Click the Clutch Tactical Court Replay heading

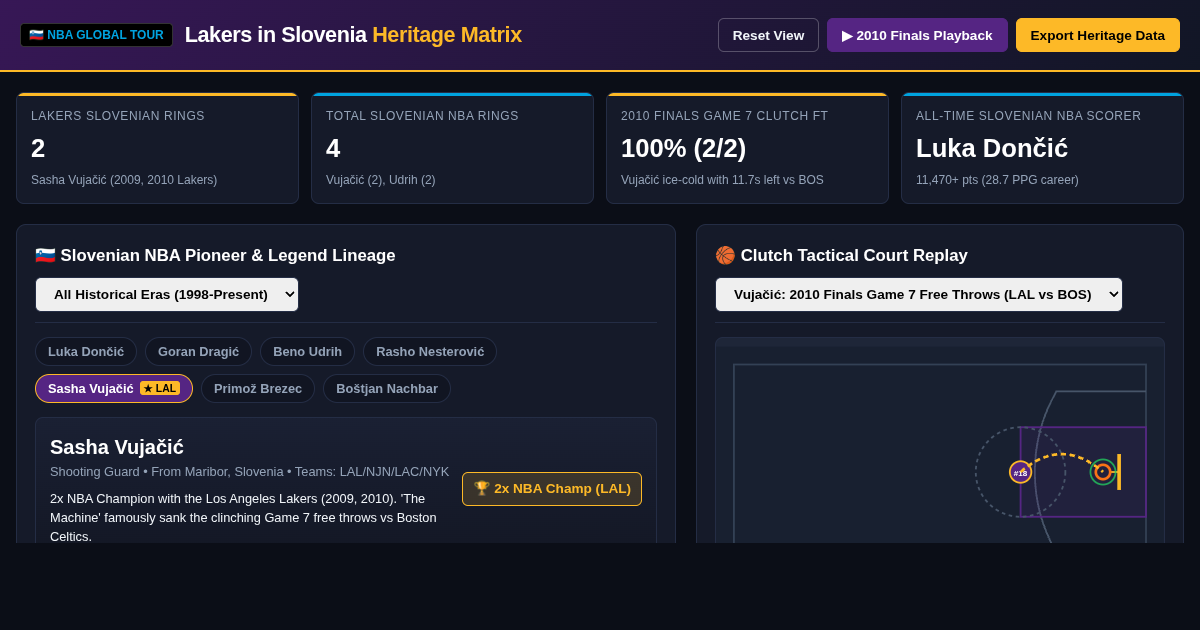coord(841,255)
